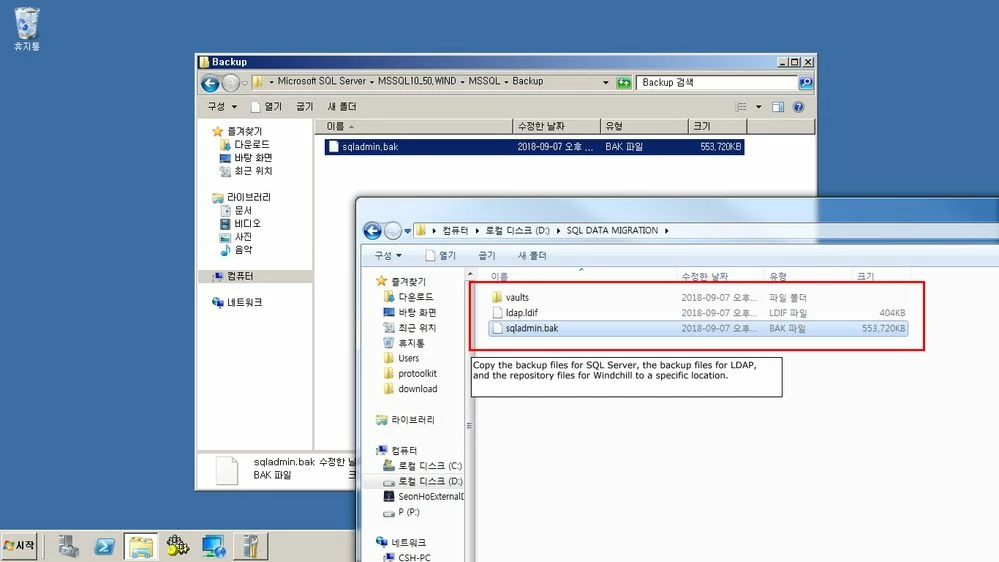999x562 pixels.
Task: Click 새 폴더 in Backup window toolbar
Action: (341, 106)
